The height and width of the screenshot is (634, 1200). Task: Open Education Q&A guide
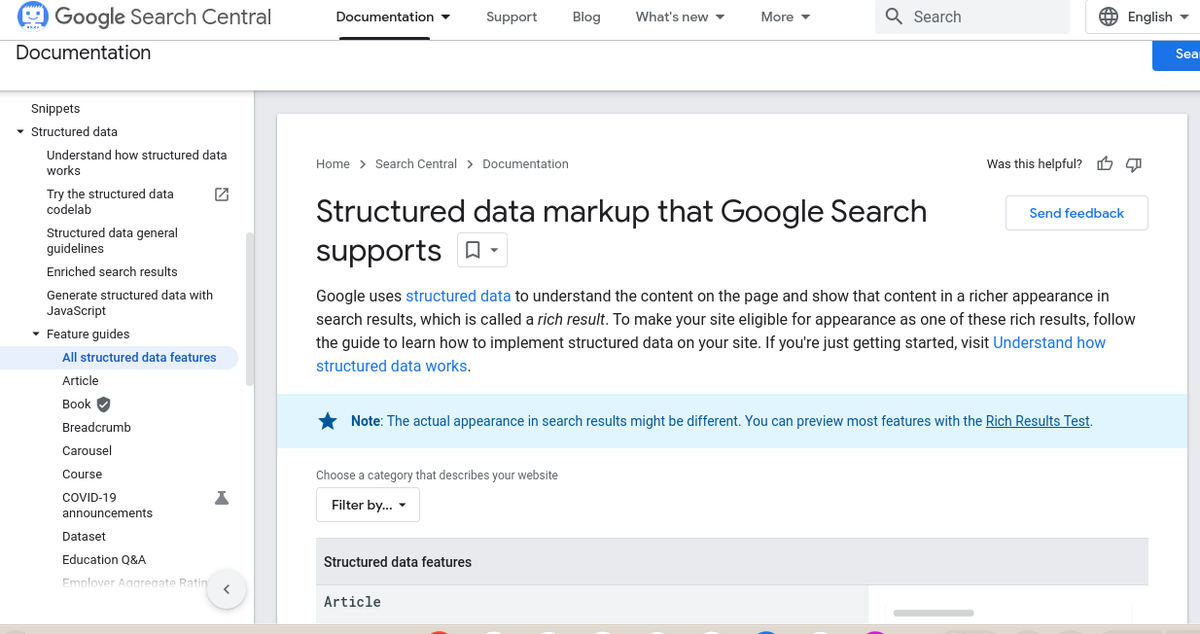pos(104,560)
